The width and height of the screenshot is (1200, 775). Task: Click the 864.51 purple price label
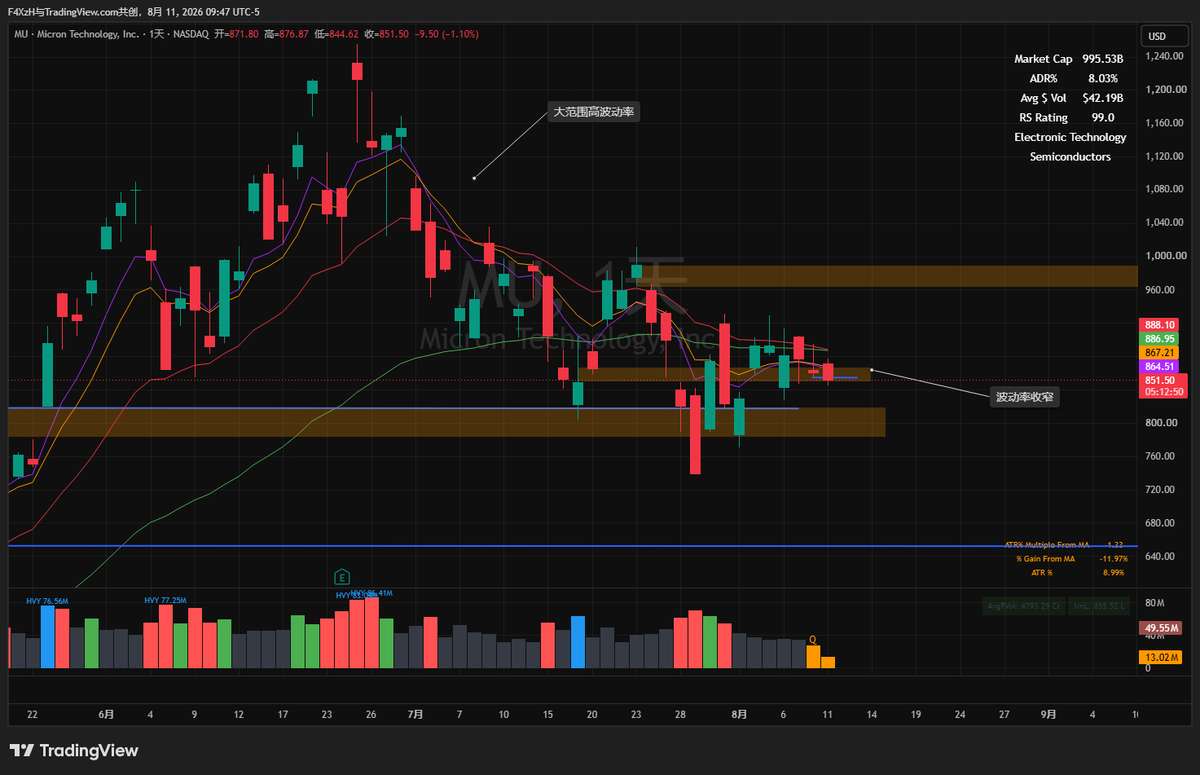pyautogui.click(x=1159, y=367)
